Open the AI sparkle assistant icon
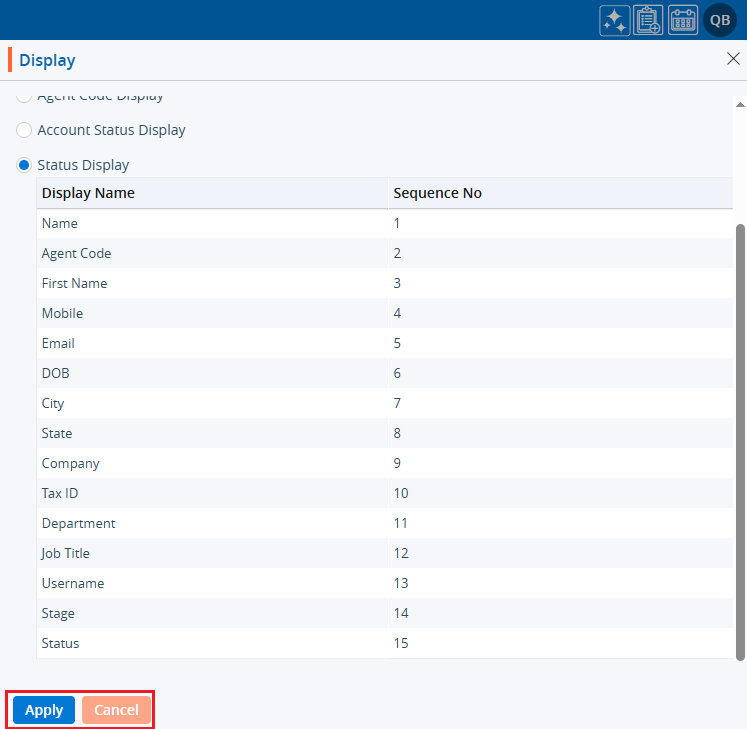Viewport: 747px width, 729px height. [x=614, y=20]
